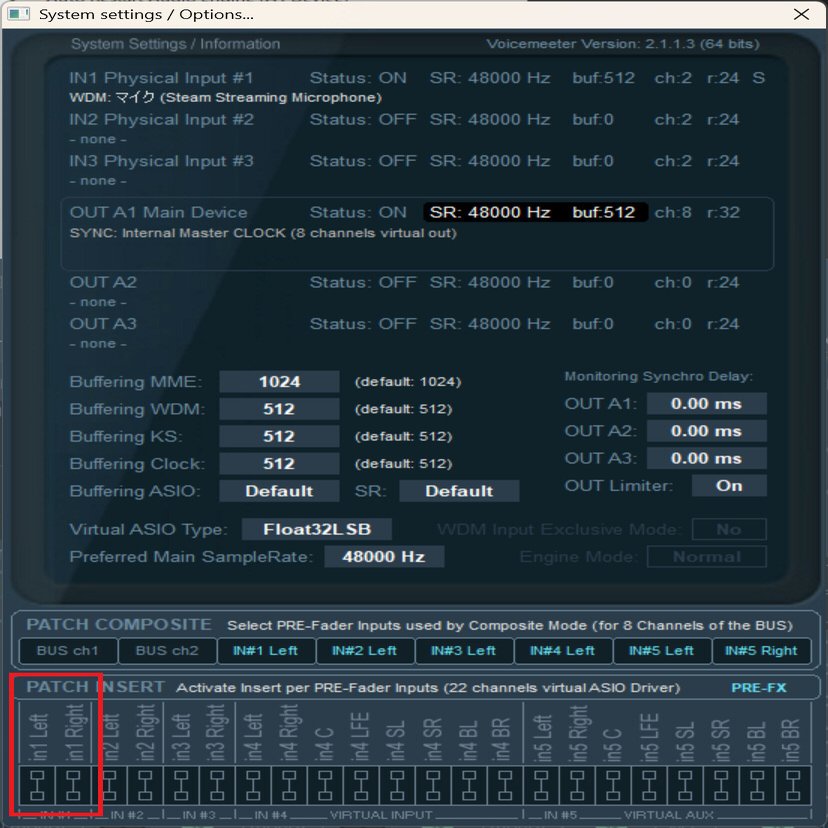This screenshot has height=828, width=828.
Task: Select BUS ch2 composite patch
Action: [167, 651]
